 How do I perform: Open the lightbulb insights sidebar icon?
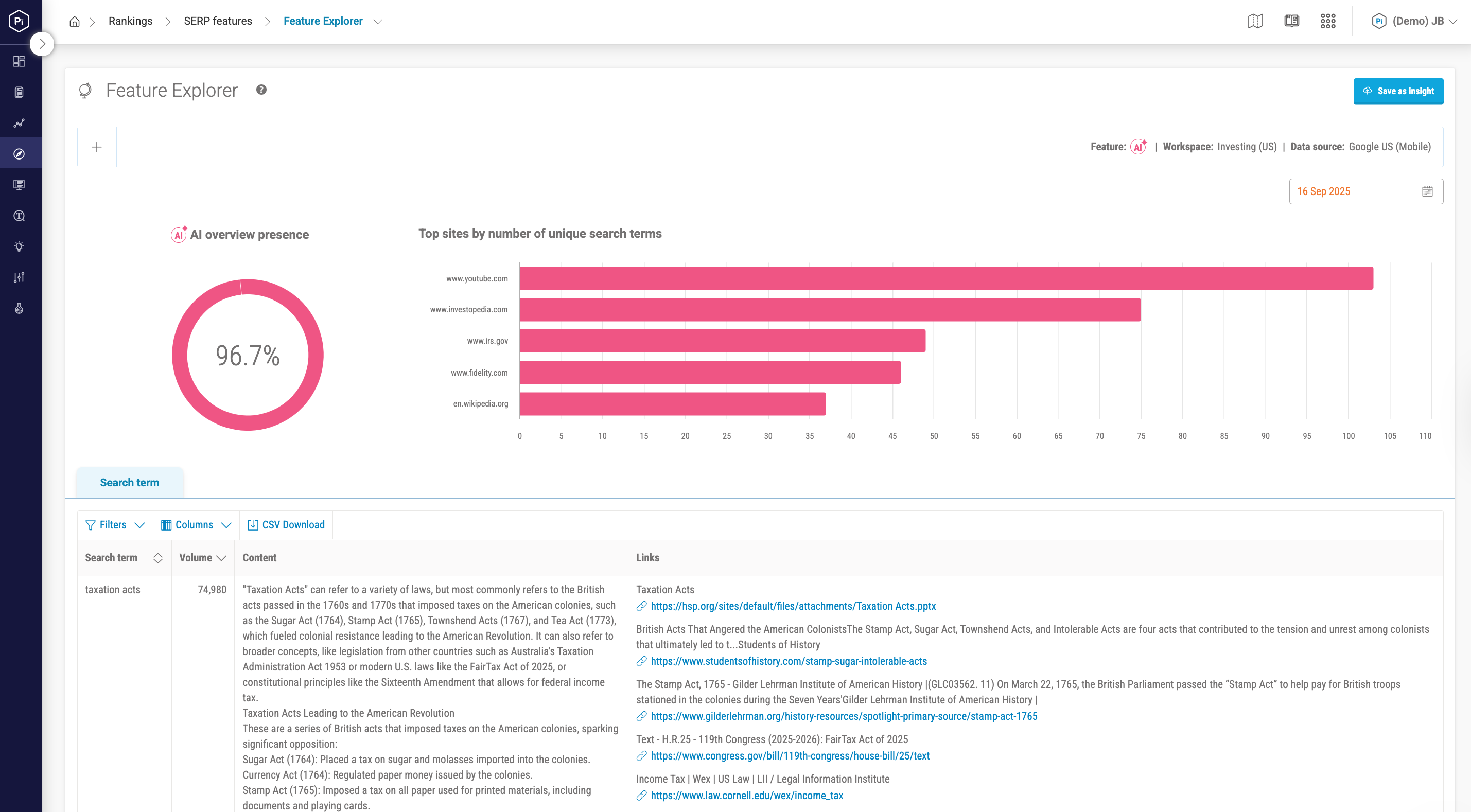(19, 246)
